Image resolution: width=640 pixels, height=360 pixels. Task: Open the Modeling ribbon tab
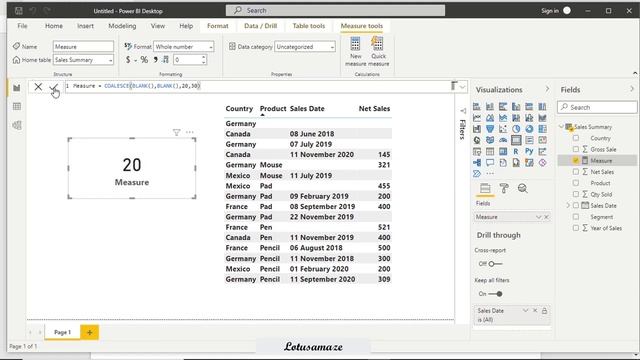[122, 26]
